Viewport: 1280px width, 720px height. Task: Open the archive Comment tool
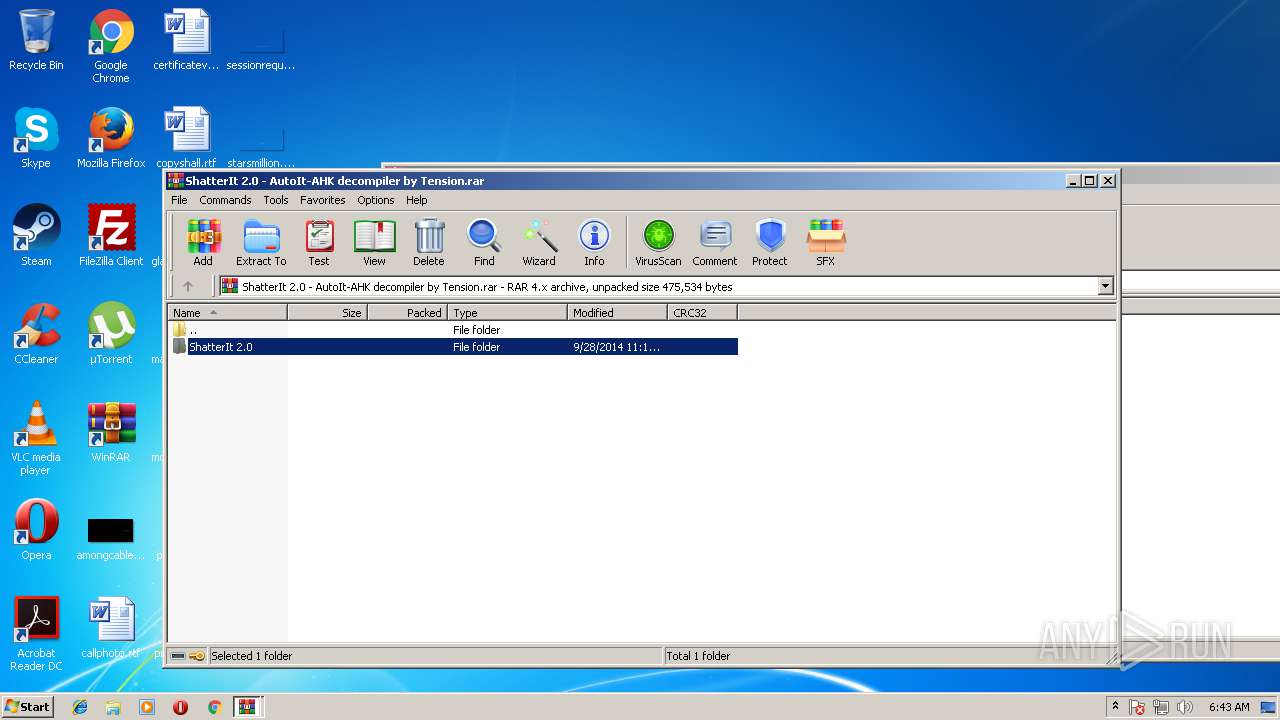pos(715,243)
